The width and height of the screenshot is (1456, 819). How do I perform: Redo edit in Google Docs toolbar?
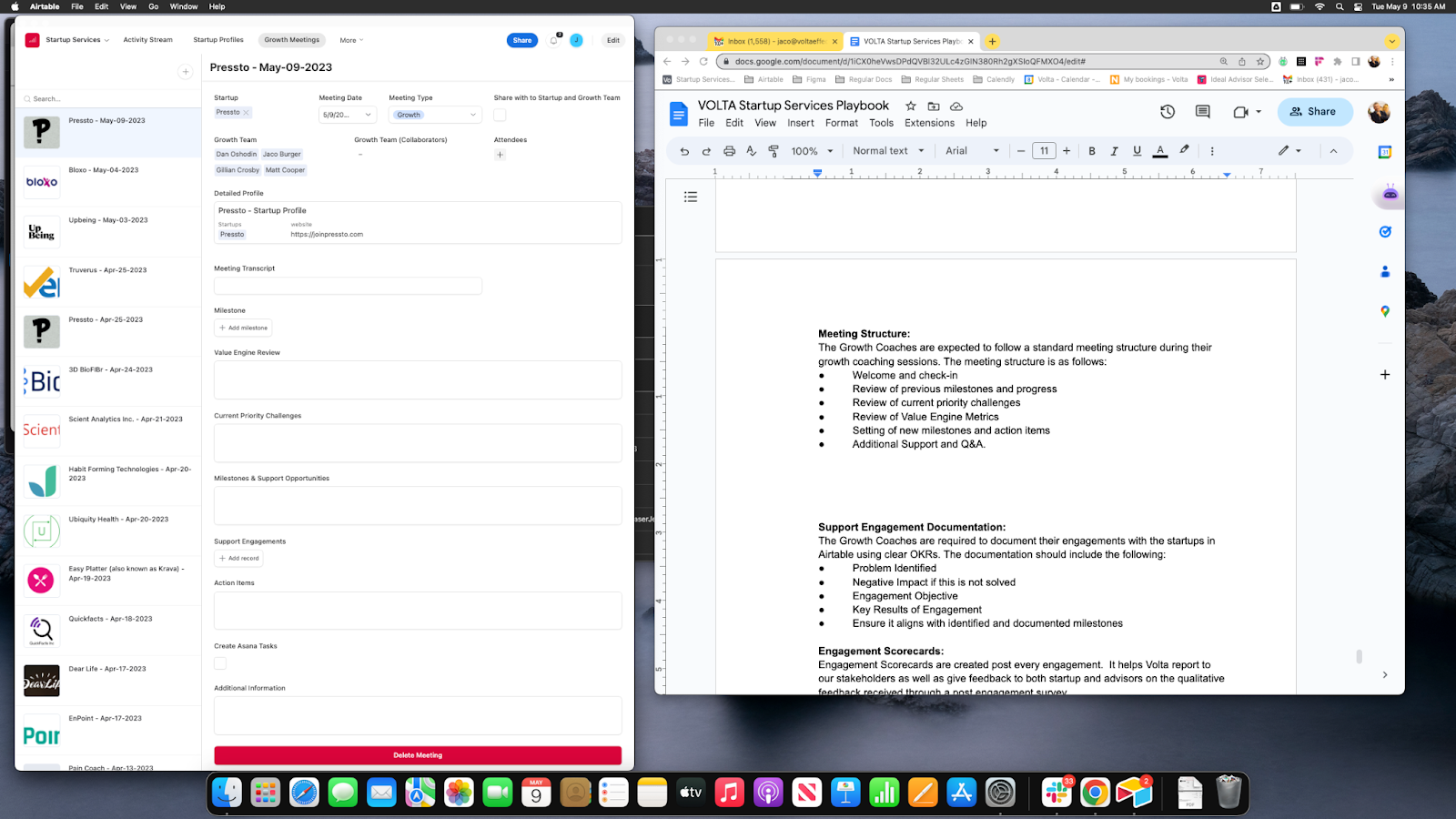[x=706, y=151]
